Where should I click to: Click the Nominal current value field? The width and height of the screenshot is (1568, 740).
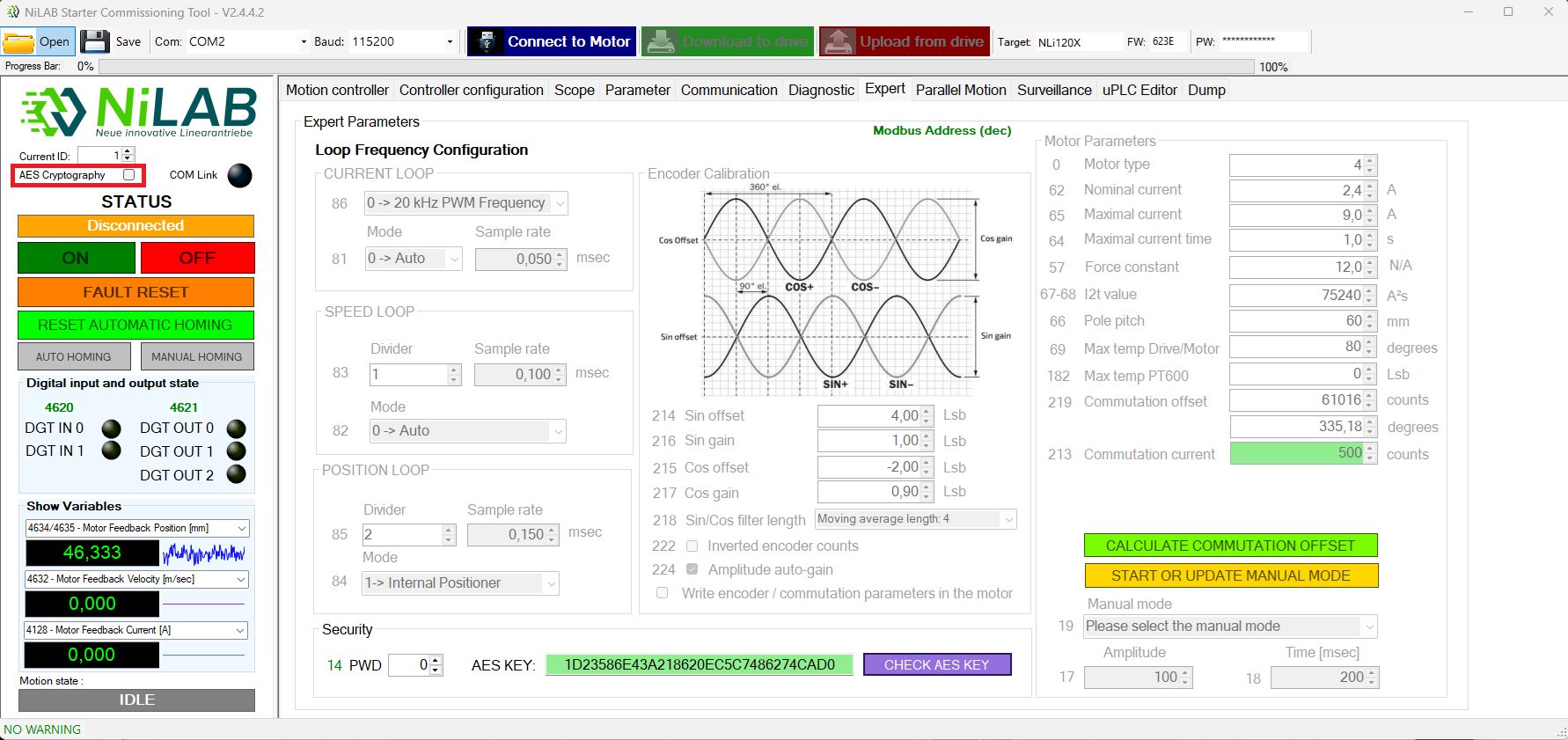coord(1302,190)
